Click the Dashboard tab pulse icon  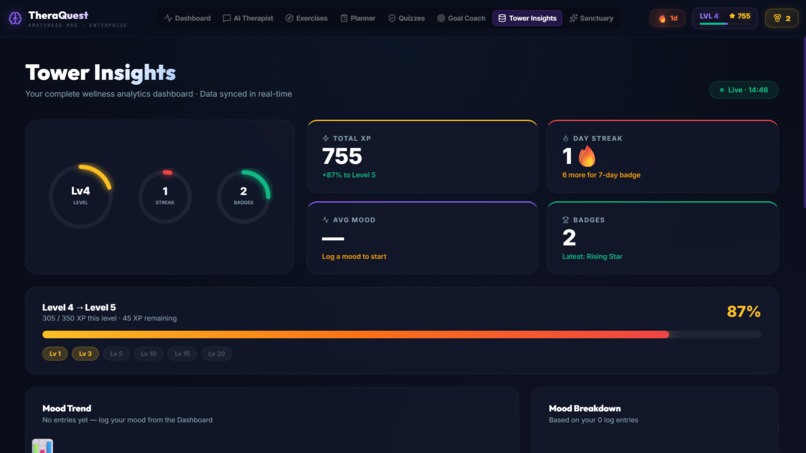tap(168, 18)
